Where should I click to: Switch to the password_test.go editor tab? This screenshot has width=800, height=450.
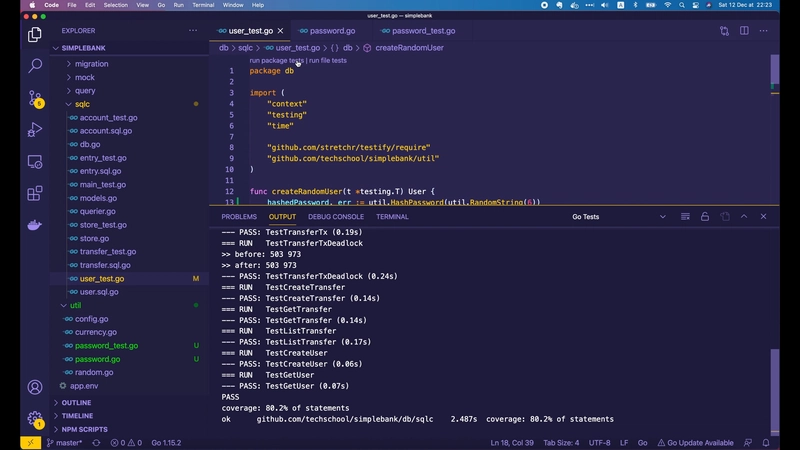[418, 31]
